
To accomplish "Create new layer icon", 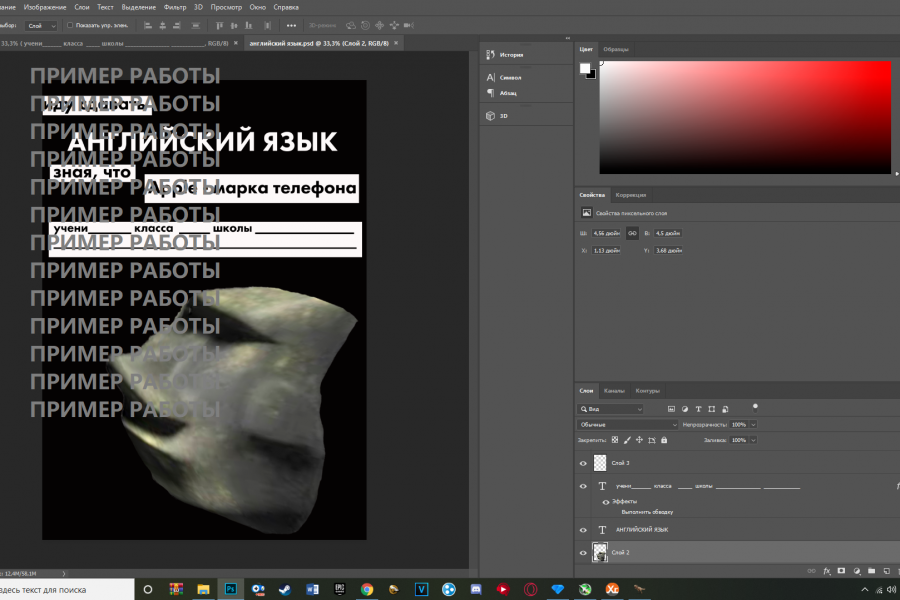I will click(887, 571).
